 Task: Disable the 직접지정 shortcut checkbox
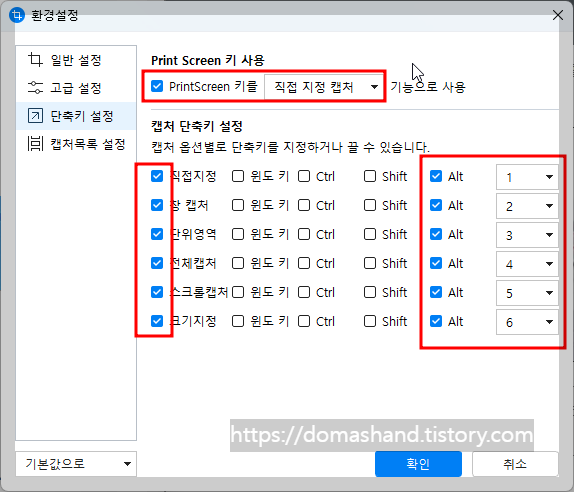[x=157, y=176]
